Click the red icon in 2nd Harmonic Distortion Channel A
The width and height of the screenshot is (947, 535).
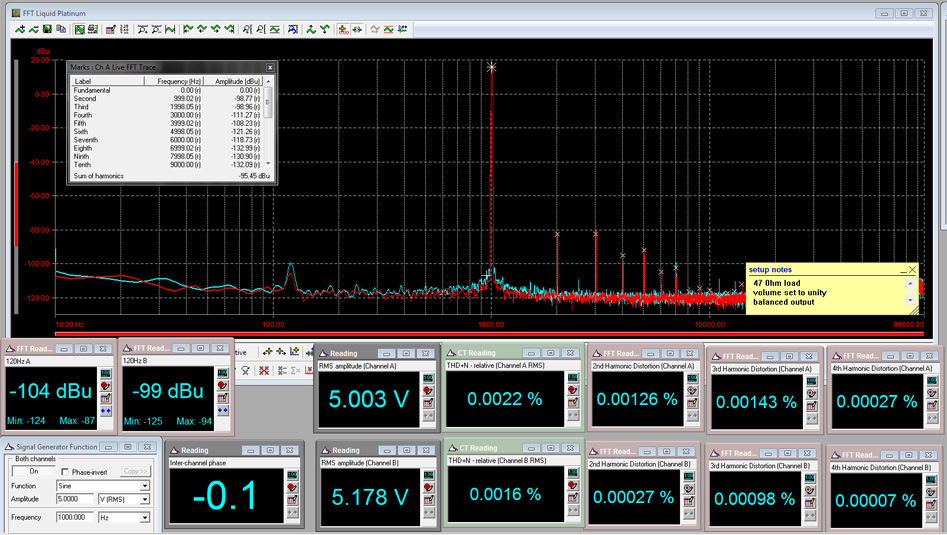[692, 391]
